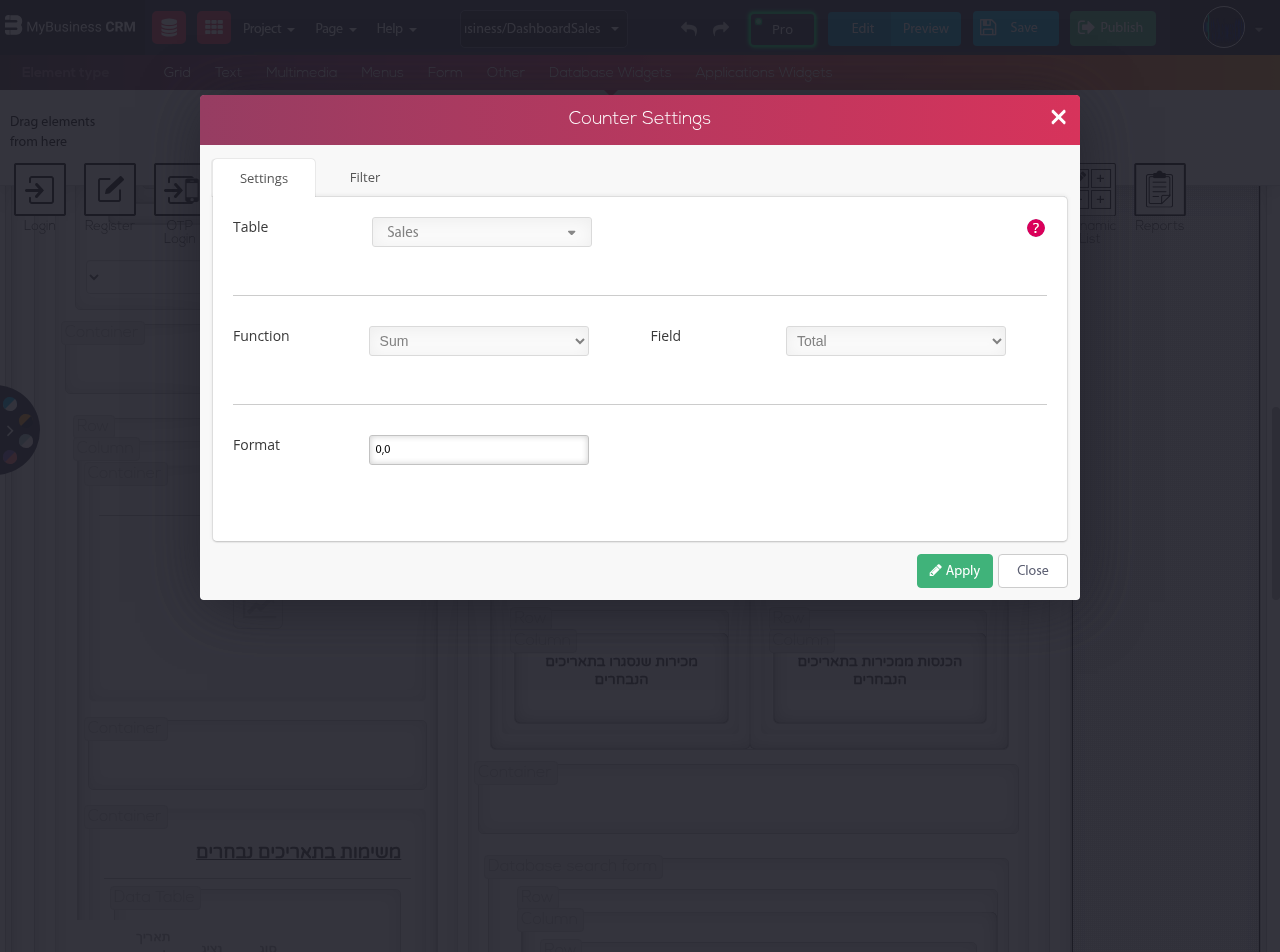Click the Format input field

(478, 450)
